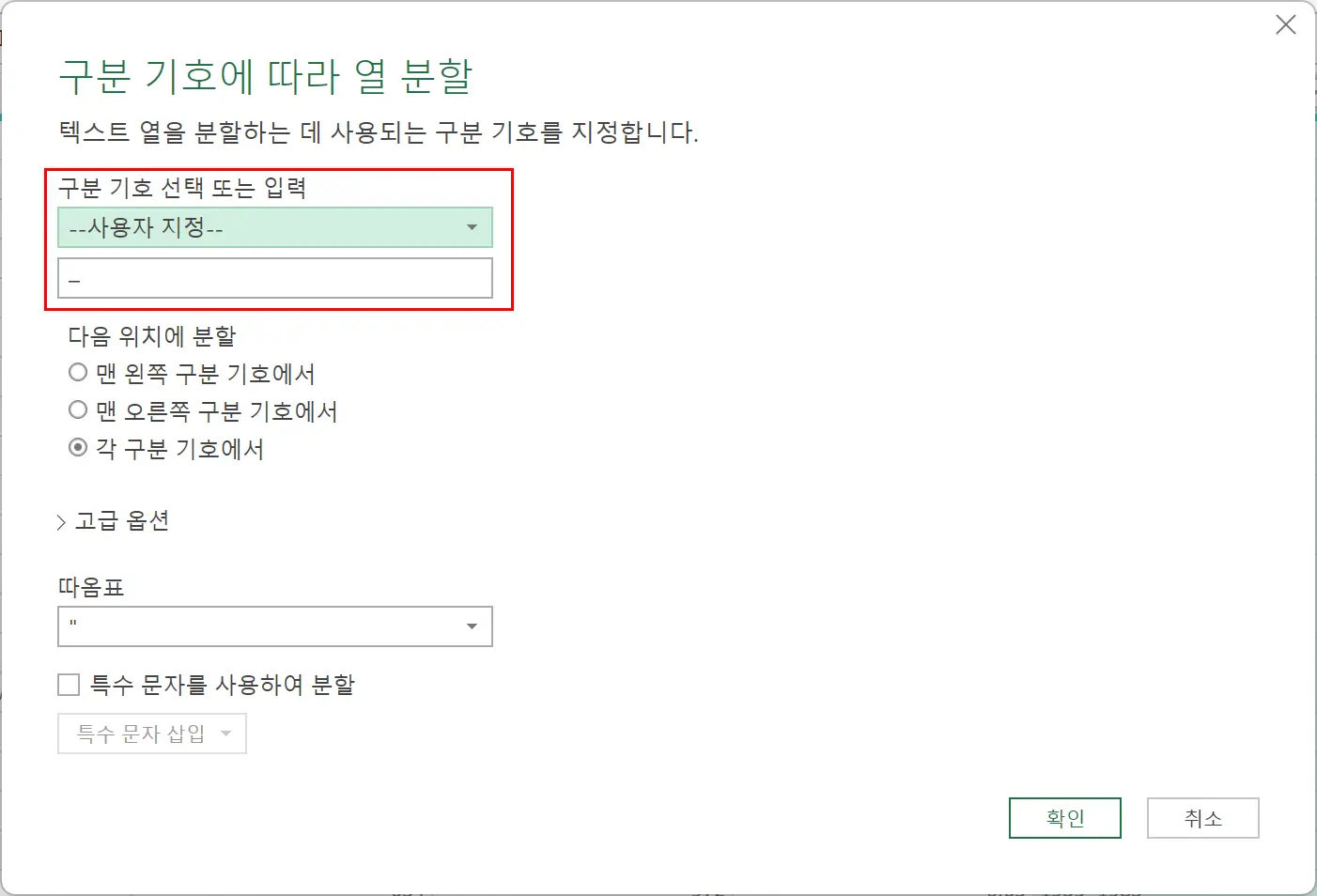The height and width of the screenshot is (896, 1317).
Task: Open the delimiter selection combo box
Action: pos(274,227)
